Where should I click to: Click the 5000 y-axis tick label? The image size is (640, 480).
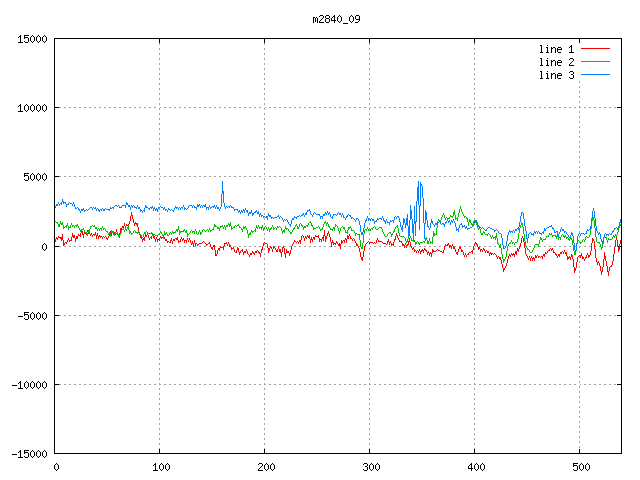(x=34, y=177)
